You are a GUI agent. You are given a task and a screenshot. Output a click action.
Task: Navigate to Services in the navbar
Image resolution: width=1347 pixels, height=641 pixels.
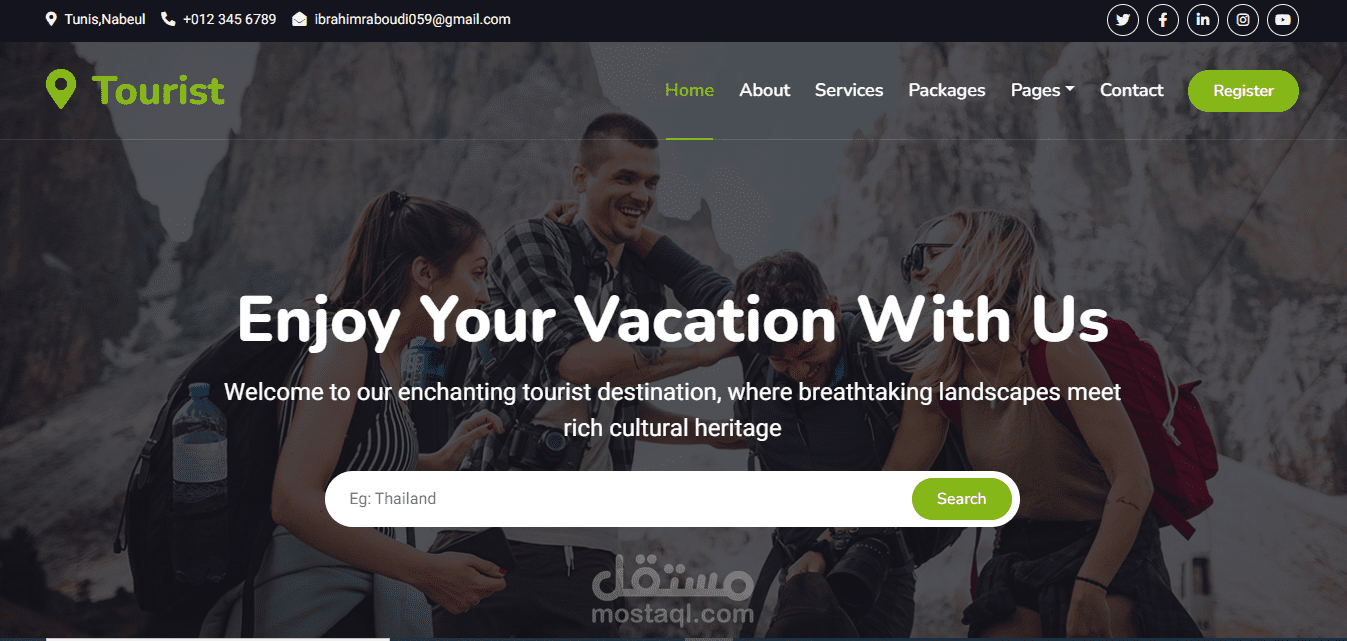click(x=849, y=90)
